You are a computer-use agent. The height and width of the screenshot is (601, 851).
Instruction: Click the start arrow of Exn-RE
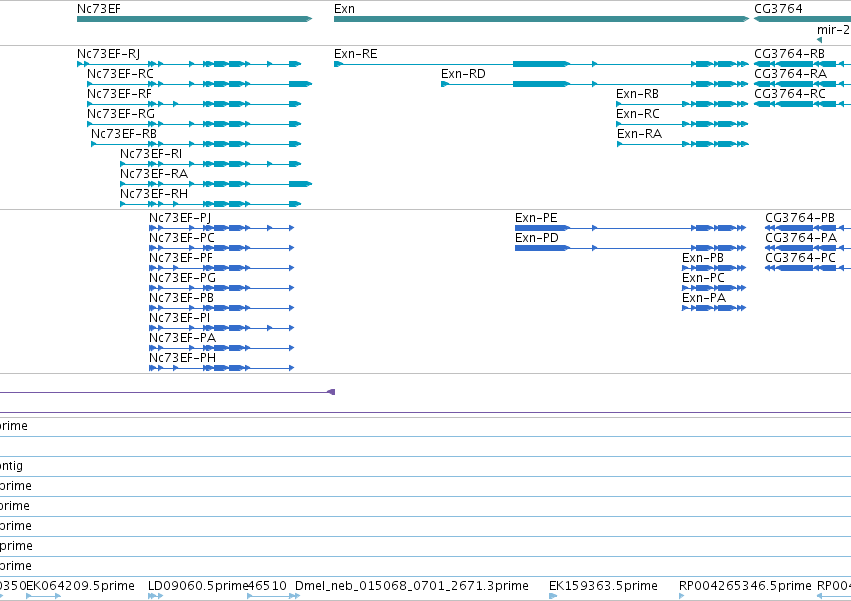point(338,64)
